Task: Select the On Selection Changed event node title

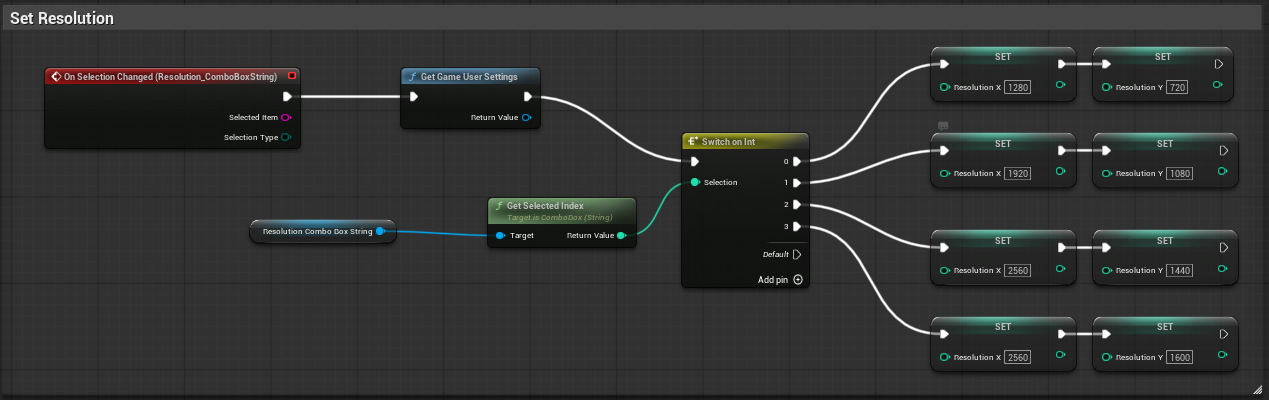Action: [170, 75]
